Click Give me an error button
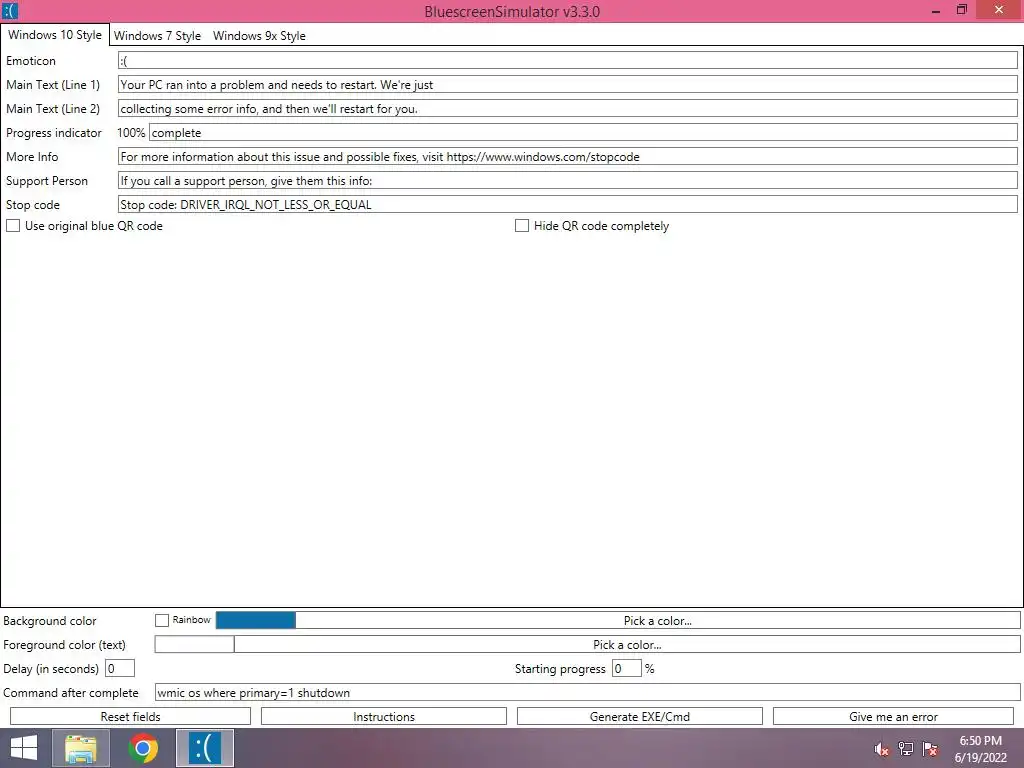Viewport: 1024px width, 768px height. click(x=893, y=716)
